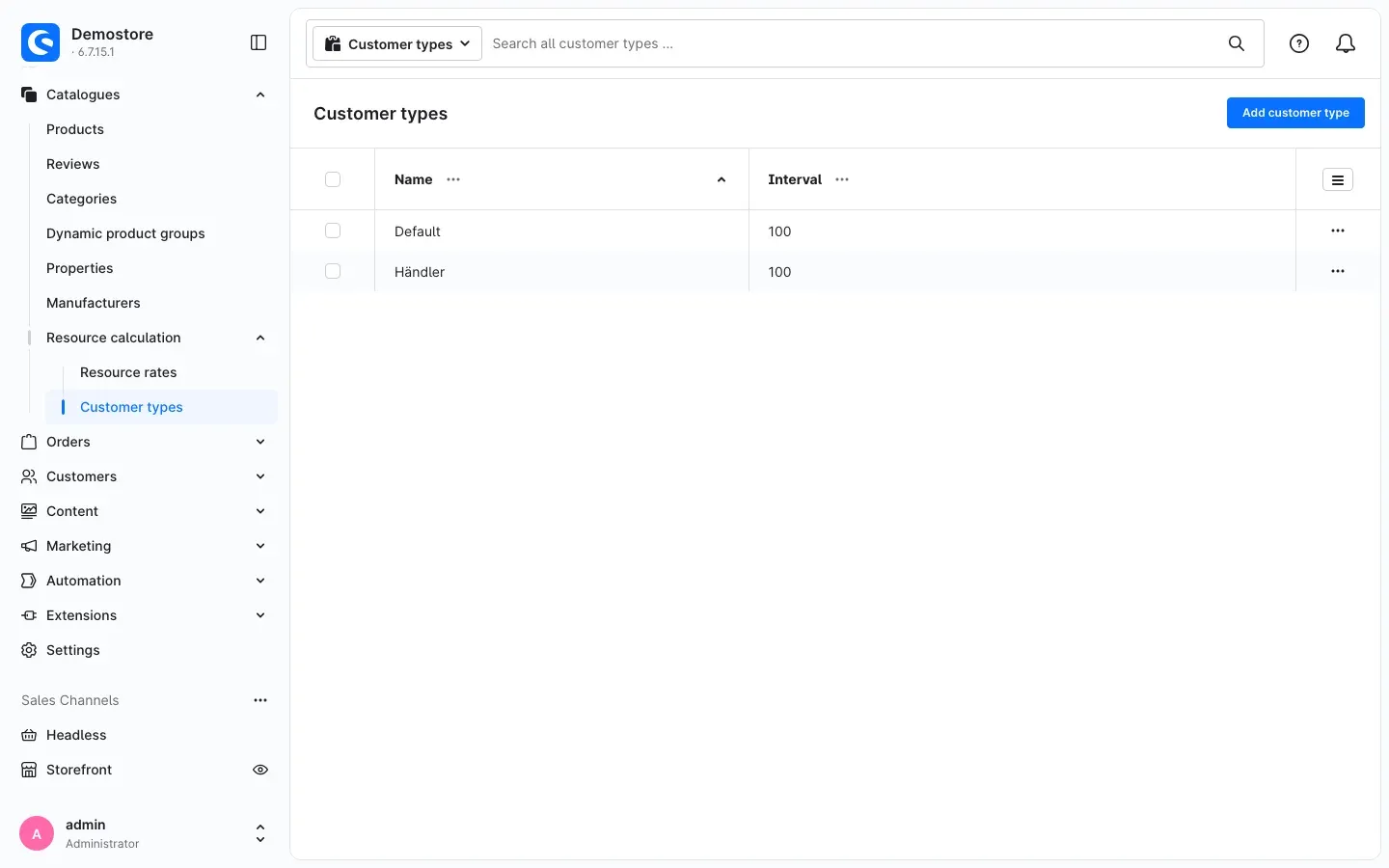Go to Products menu item
1389x868 pixels.
75,129
